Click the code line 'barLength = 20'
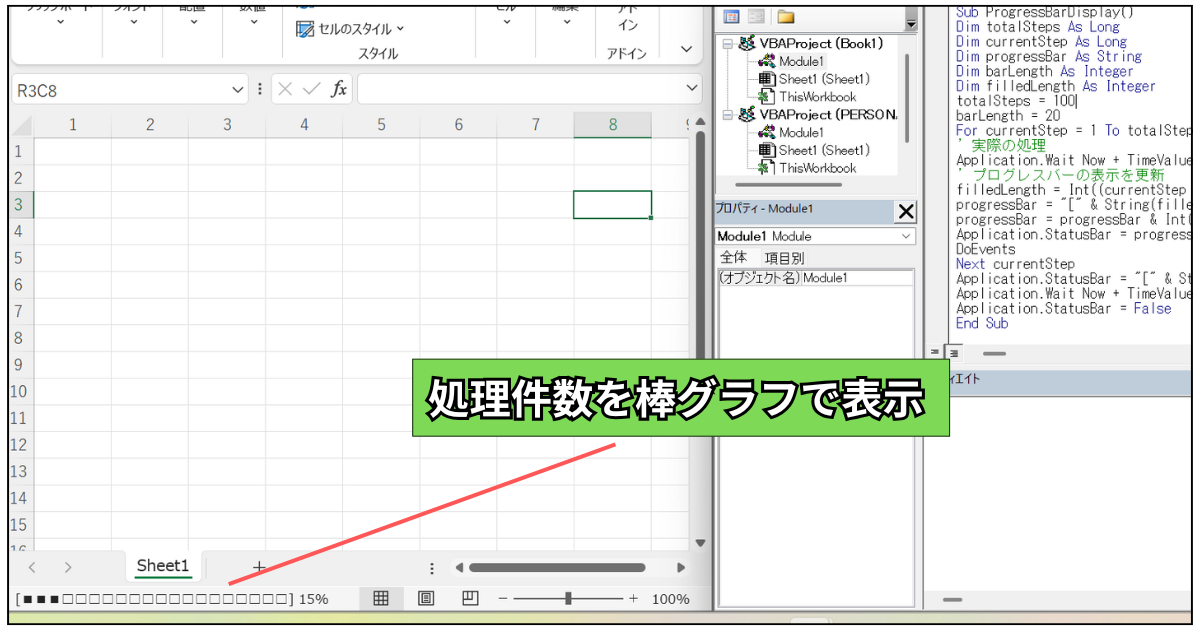Viewport: 1200px width, 630px height. (x=1008, y=116)
